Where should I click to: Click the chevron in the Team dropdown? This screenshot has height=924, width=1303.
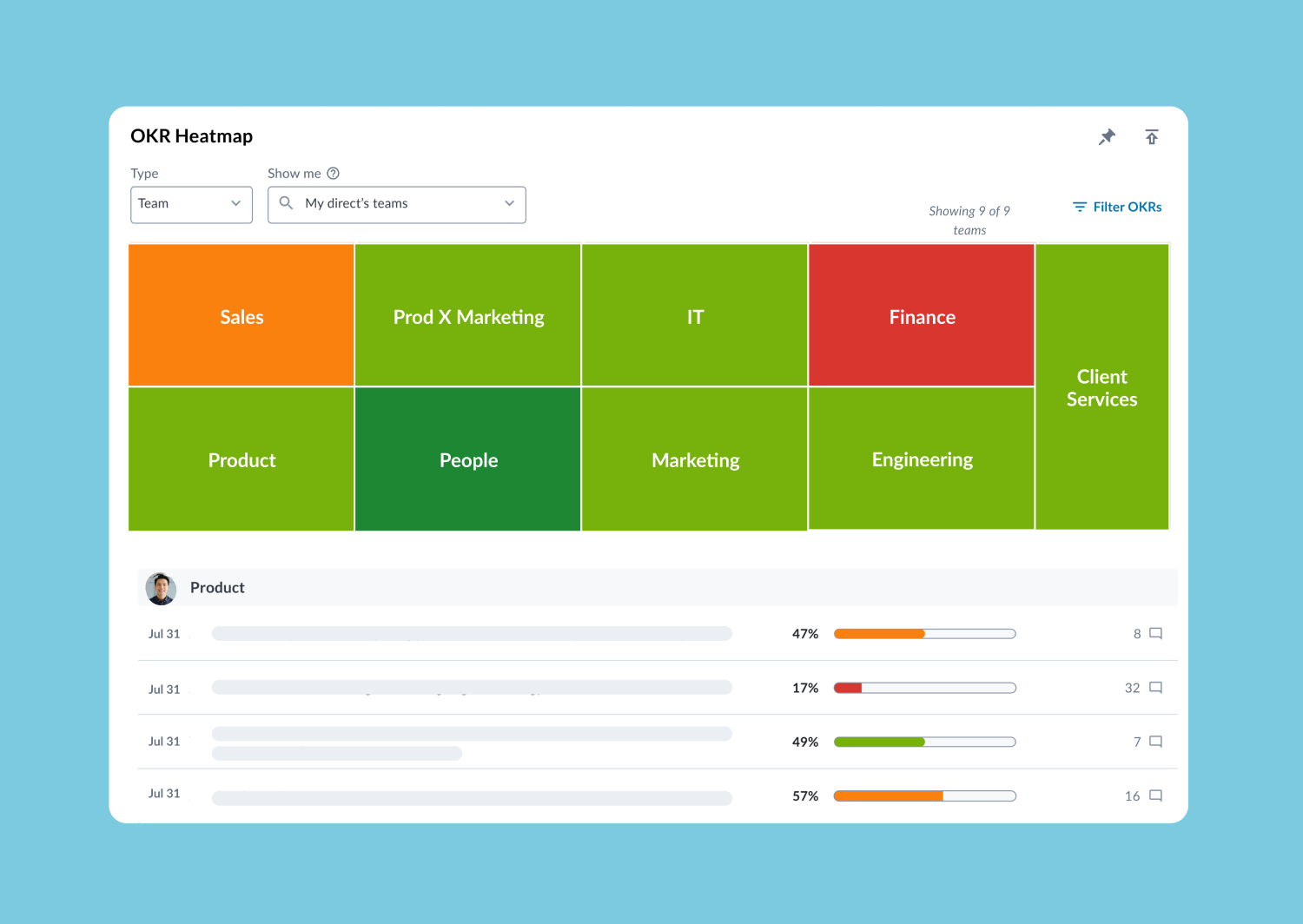[x=235, y=204]
